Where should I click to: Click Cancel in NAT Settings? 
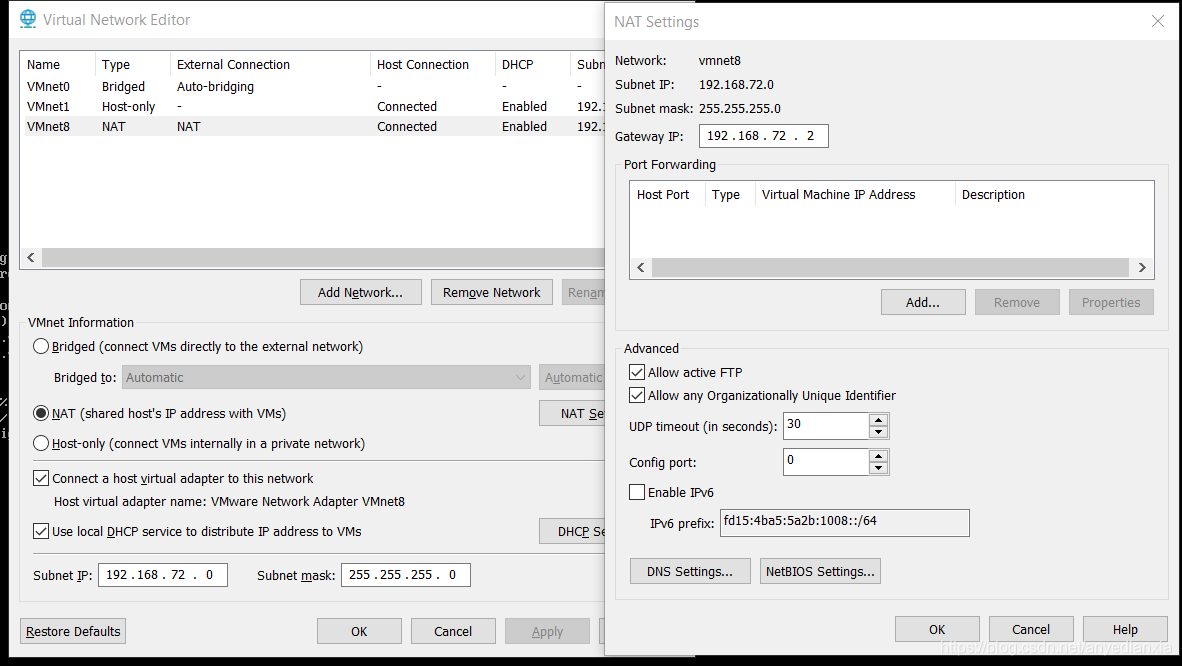pyautogui.click(x=1030, y=629)
